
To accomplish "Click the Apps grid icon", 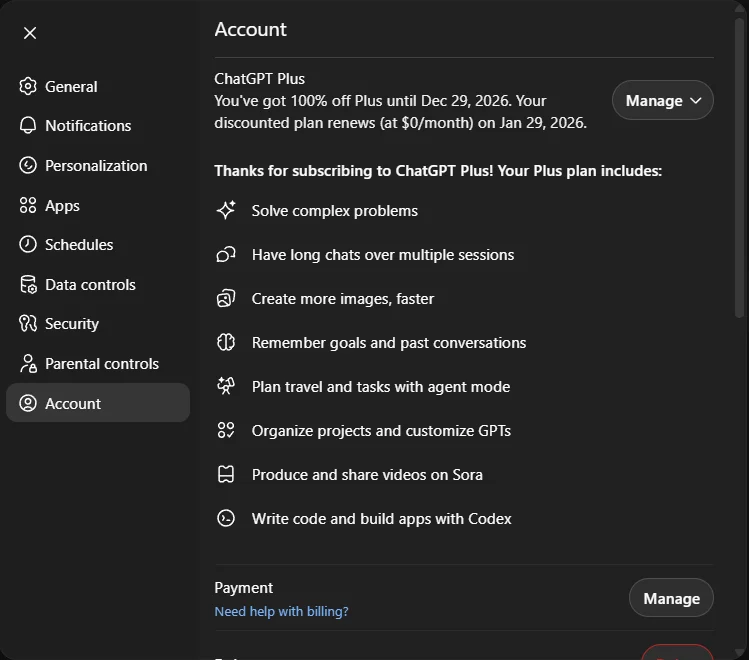I will click(x=28, y=205).
